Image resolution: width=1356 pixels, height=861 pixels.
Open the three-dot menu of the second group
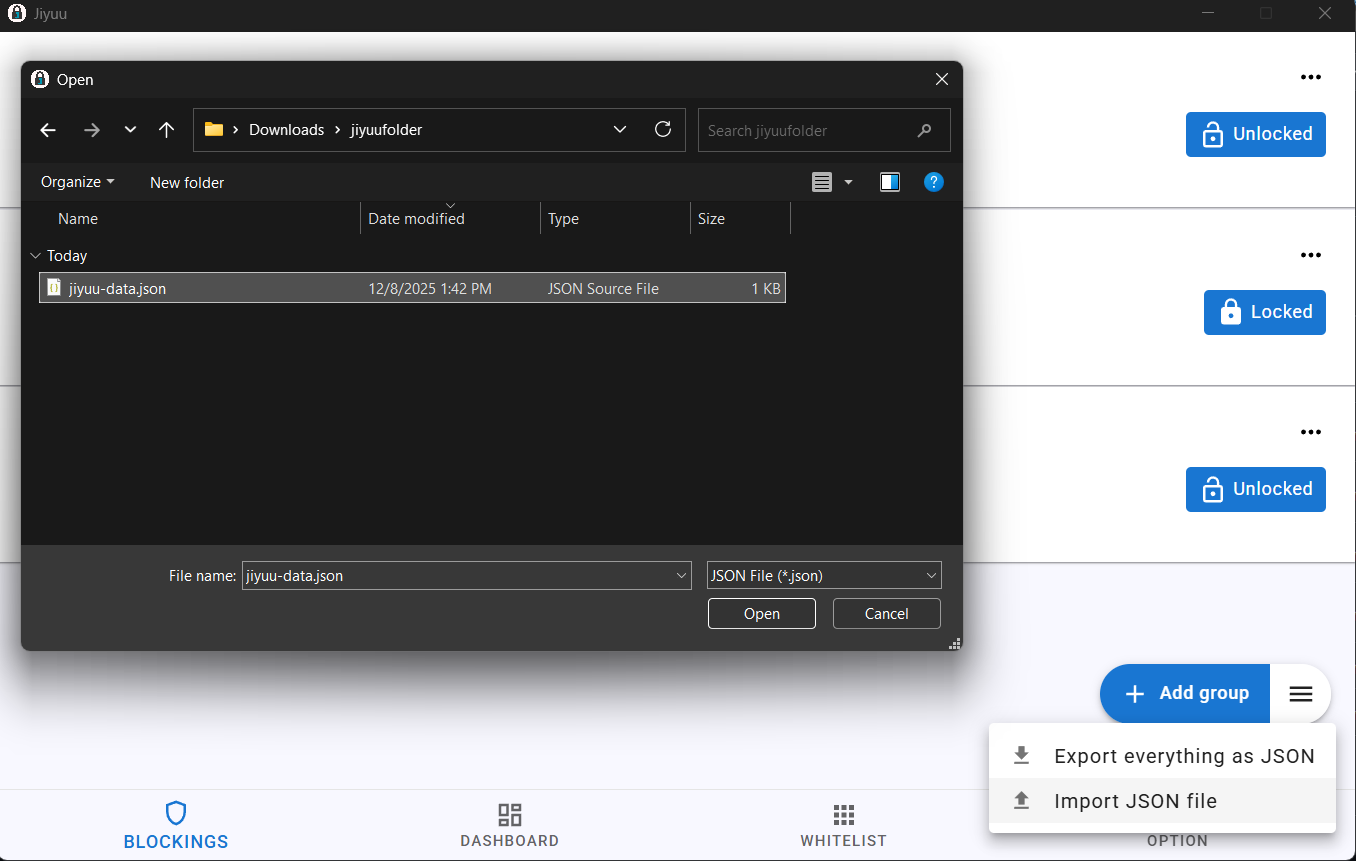click(1310, 256)
